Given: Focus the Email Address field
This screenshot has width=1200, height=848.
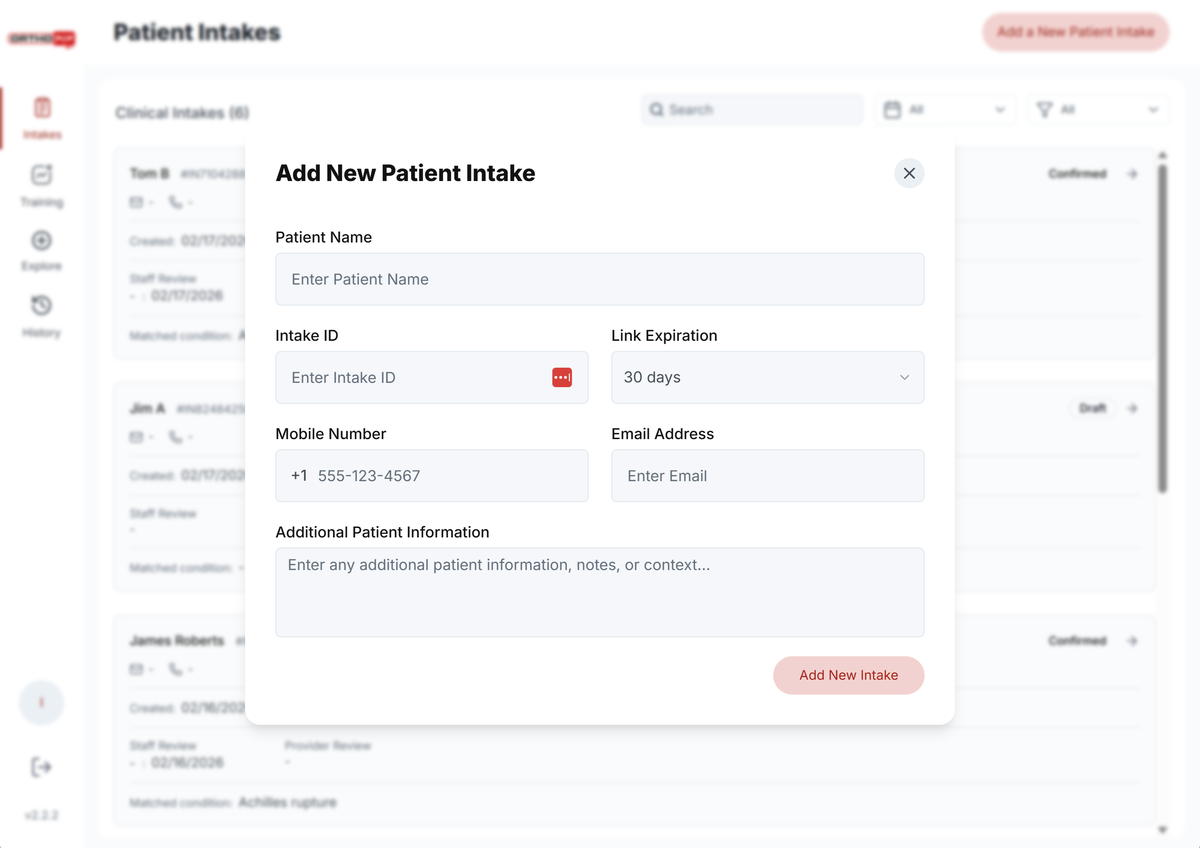Looking at the screenshot, I should coord(767,476).
